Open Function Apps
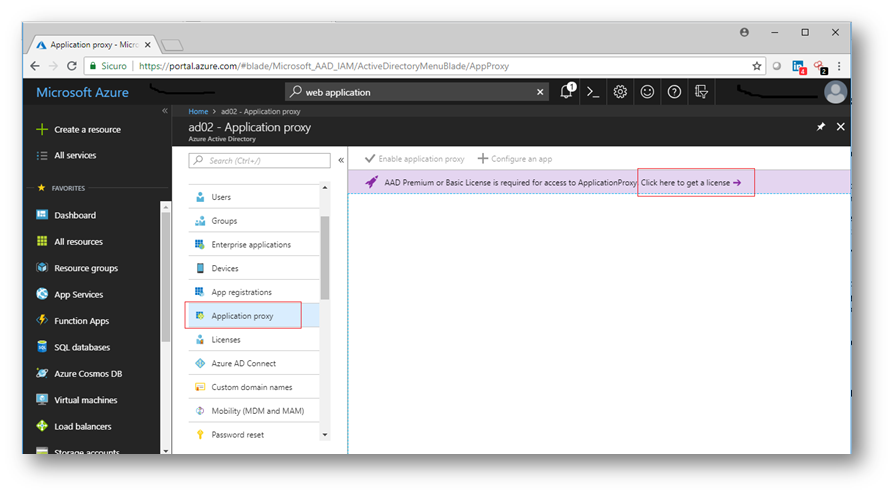This screenshot has width=894, height=496. click(81, 320)
